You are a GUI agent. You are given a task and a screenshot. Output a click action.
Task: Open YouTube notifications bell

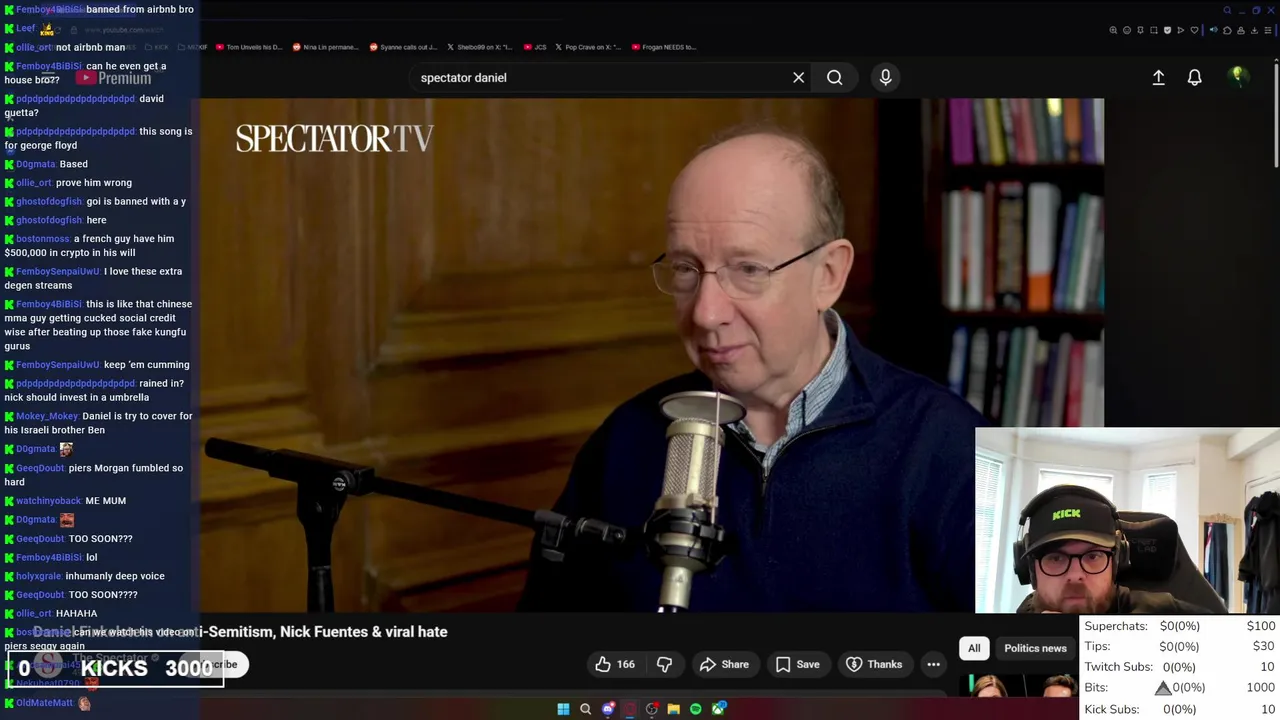tap(1194, 77)
